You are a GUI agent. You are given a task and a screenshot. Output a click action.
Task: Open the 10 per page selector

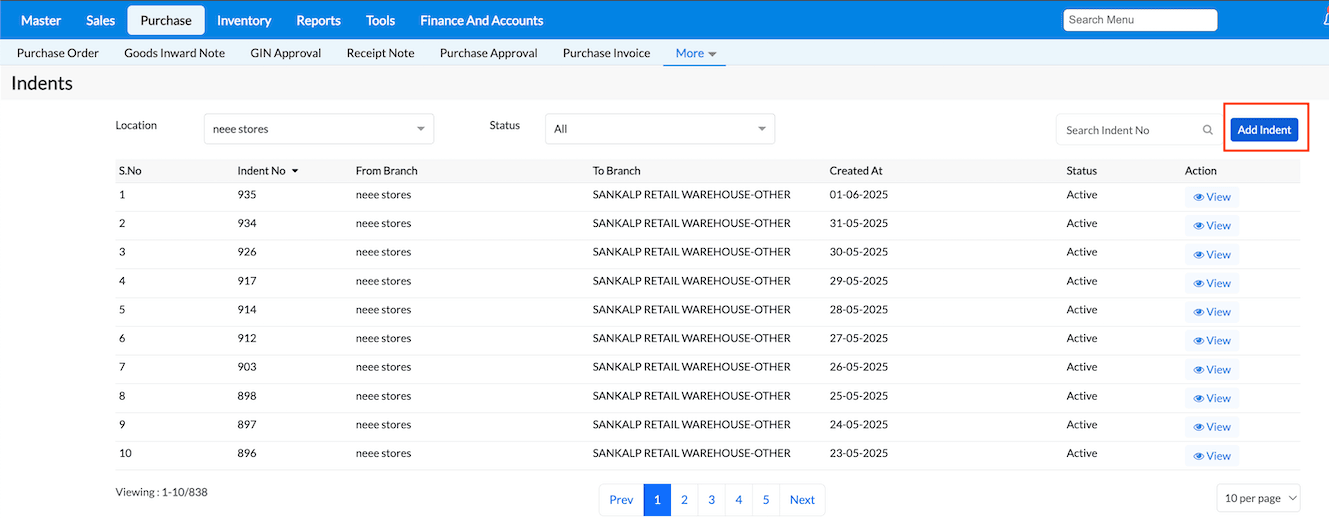1258,498
